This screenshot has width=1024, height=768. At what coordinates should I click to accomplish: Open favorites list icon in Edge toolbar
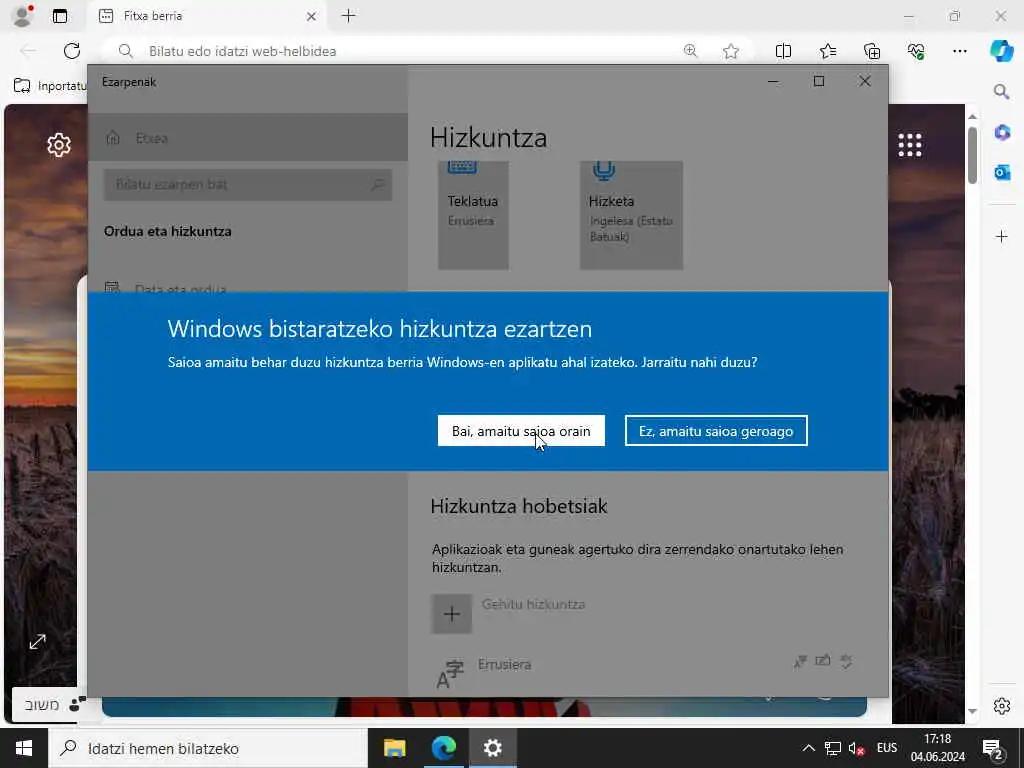click(x=827, y=51)
